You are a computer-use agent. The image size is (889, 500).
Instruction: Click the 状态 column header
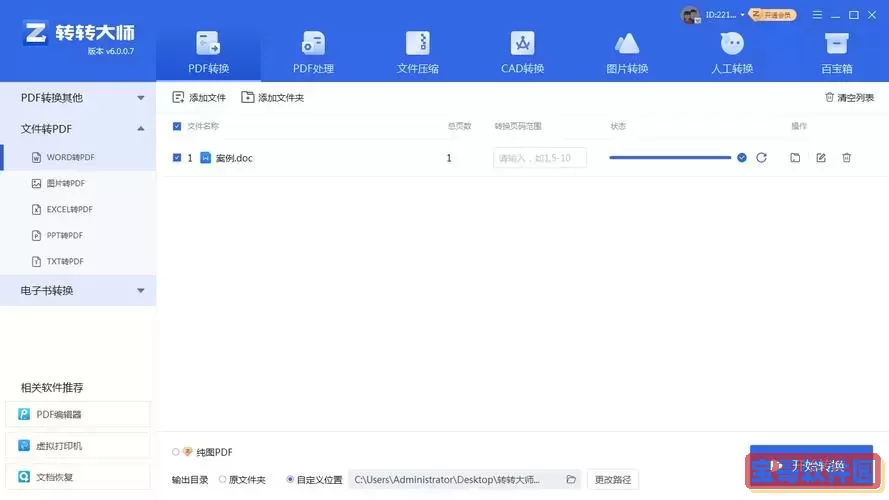[x=618, y=126]
